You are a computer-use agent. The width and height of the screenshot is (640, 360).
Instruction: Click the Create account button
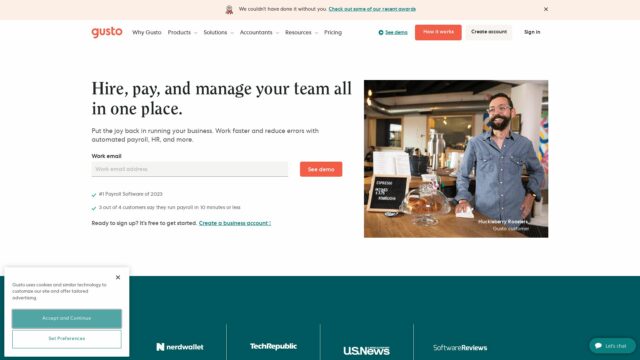point(489,32)
